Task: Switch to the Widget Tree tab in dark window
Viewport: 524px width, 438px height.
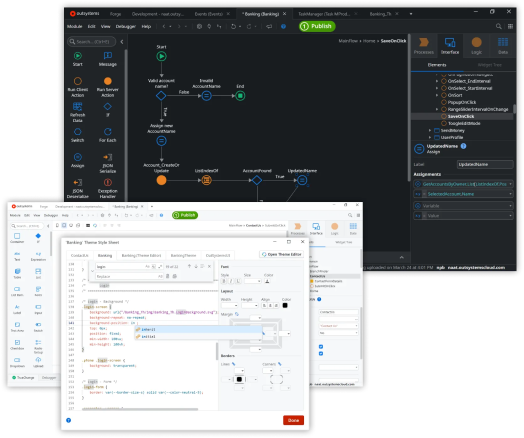Action: coord(490,65)
